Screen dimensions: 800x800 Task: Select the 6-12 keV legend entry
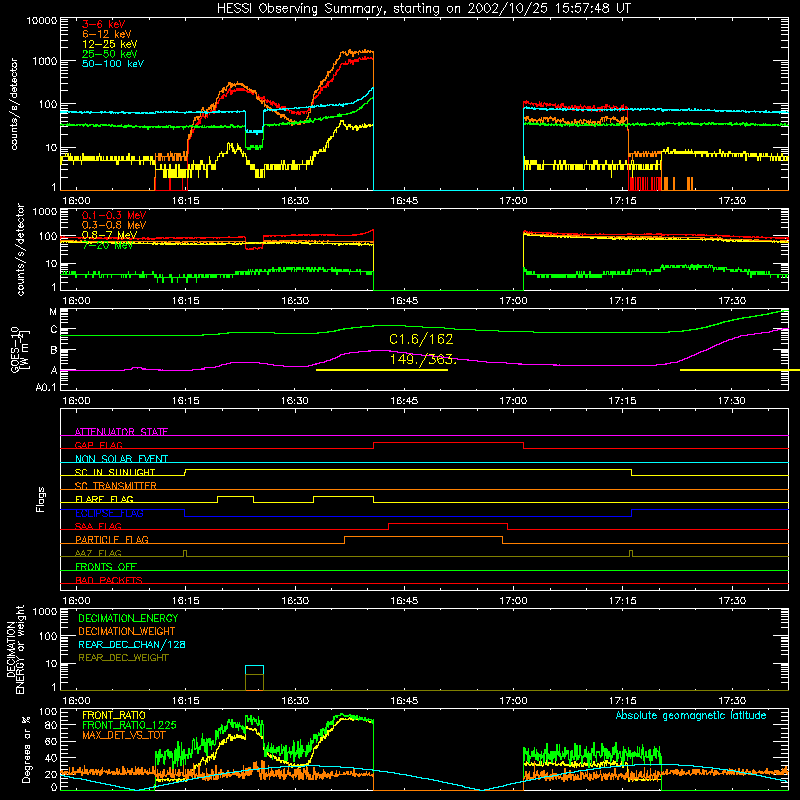106,34
